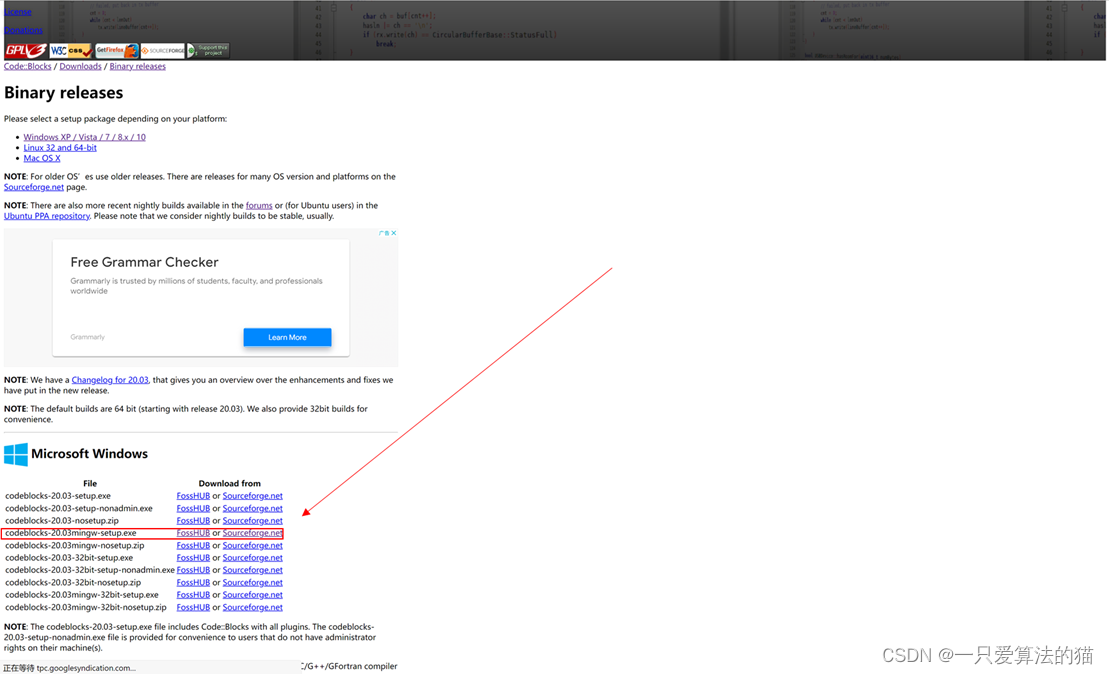Go to Code::Blocks breadcrumb link
Screen dimensions: 1109x674
(28, 66)
